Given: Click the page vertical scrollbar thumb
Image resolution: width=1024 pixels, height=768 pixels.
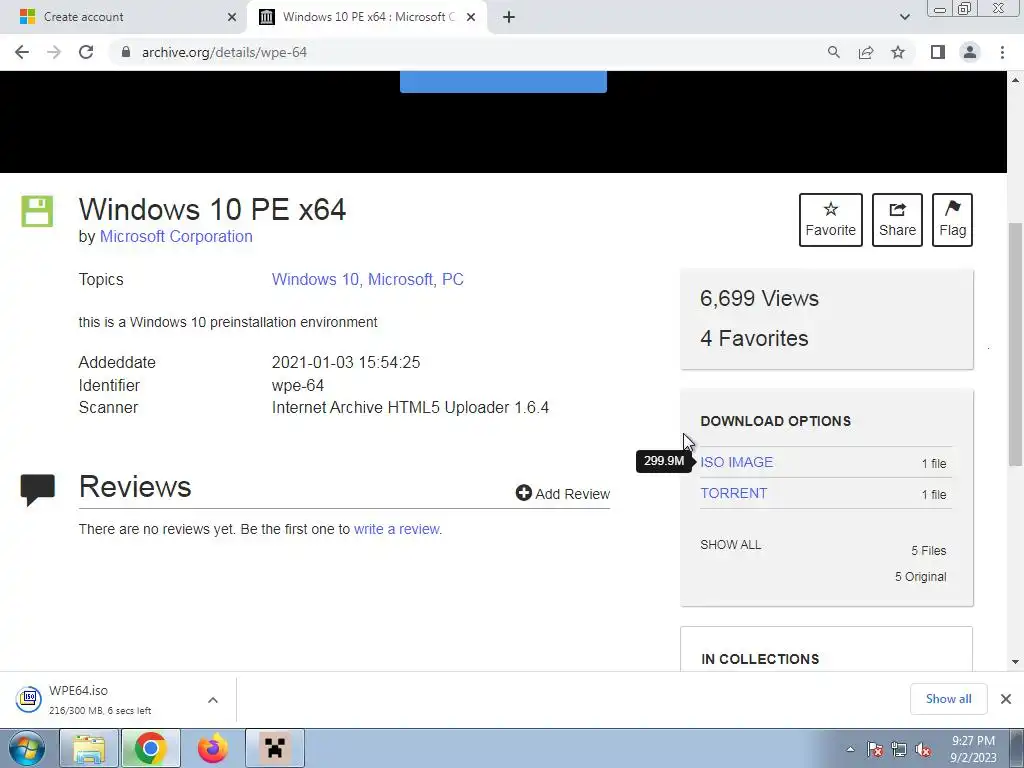Looking at the screenshot, I should pyautogui.click(x=1016, y=344).
